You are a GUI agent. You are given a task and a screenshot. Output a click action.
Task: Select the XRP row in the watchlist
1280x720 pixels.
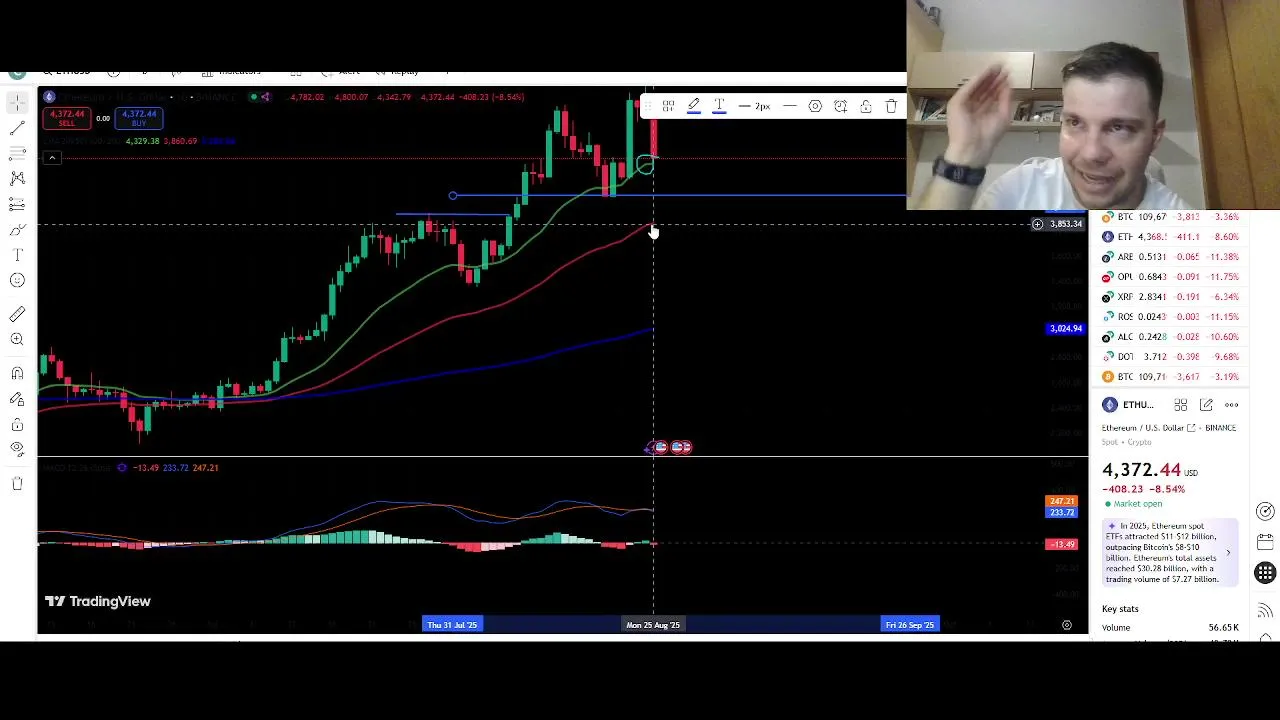(1170, 297)
